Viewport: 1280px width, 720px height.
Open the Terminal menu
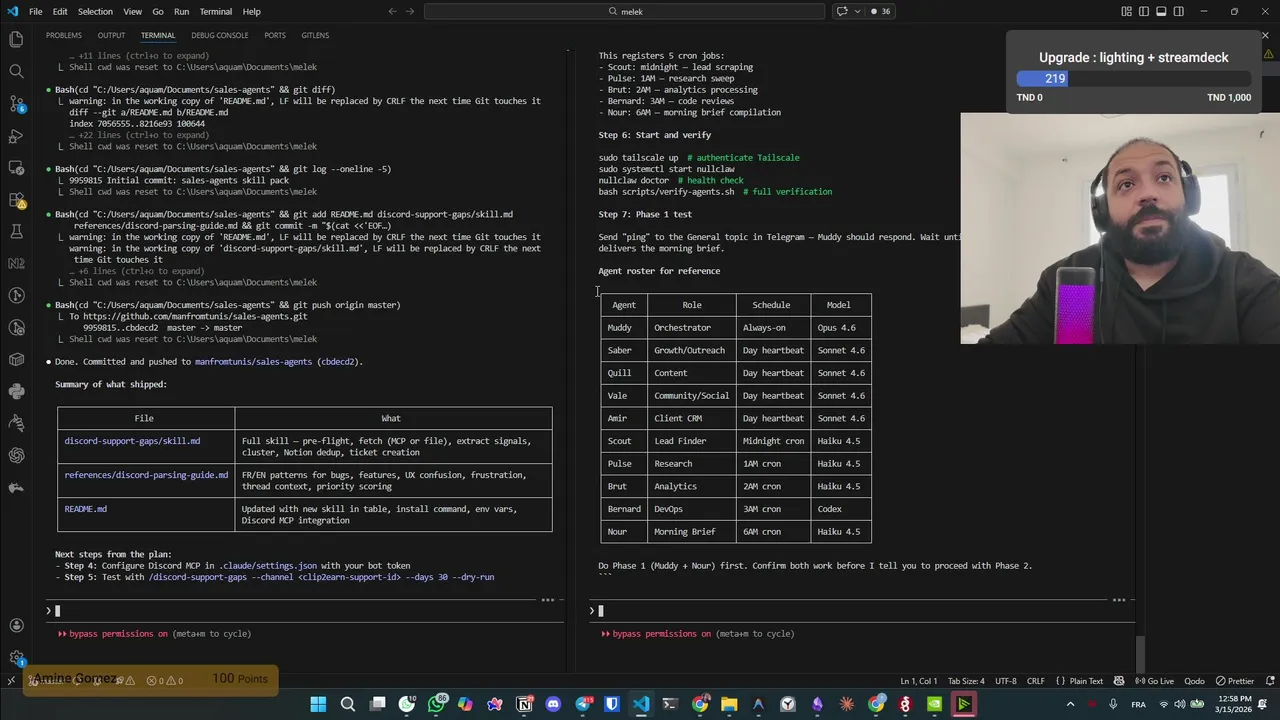tap(215, 11)
